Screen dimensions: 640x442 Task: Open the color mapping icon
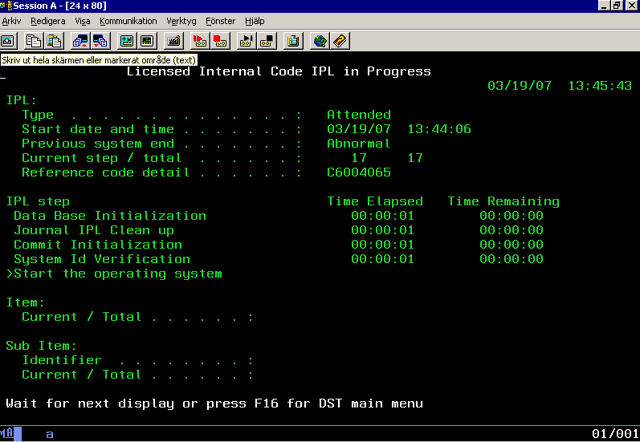click(x=147, y=41)
